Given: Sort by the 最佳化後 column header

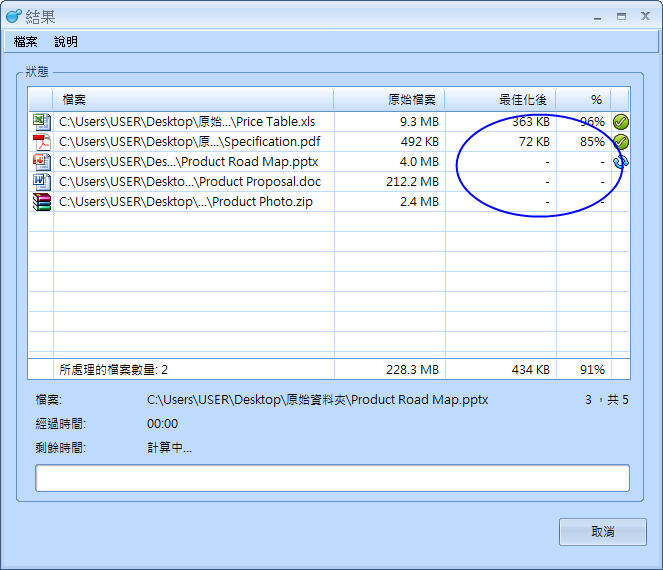Looking at the screenshot, I should [500, 99].
